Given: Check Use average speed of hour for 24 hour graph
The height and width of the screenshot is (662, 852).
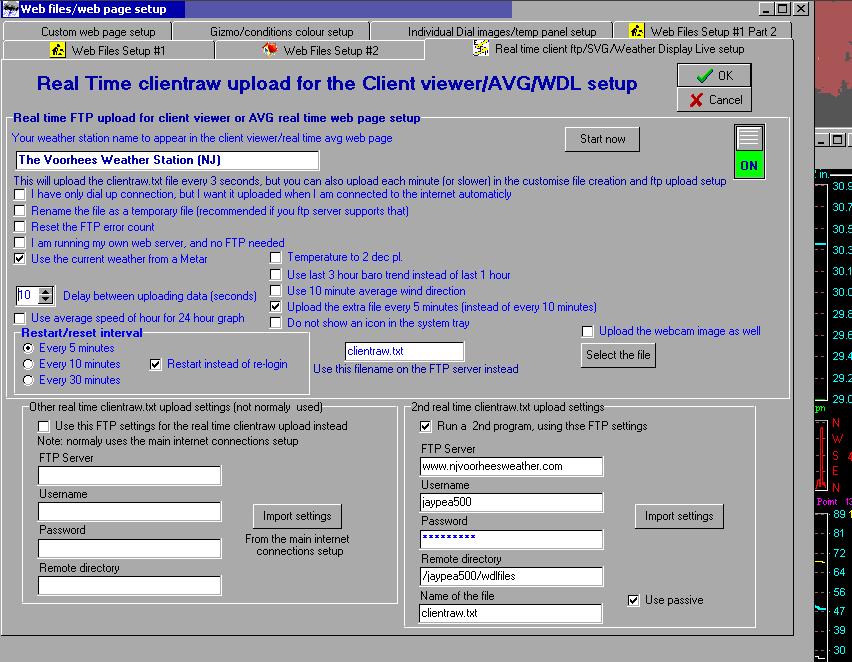Looking at the screenshot, I should coord(20,318).
